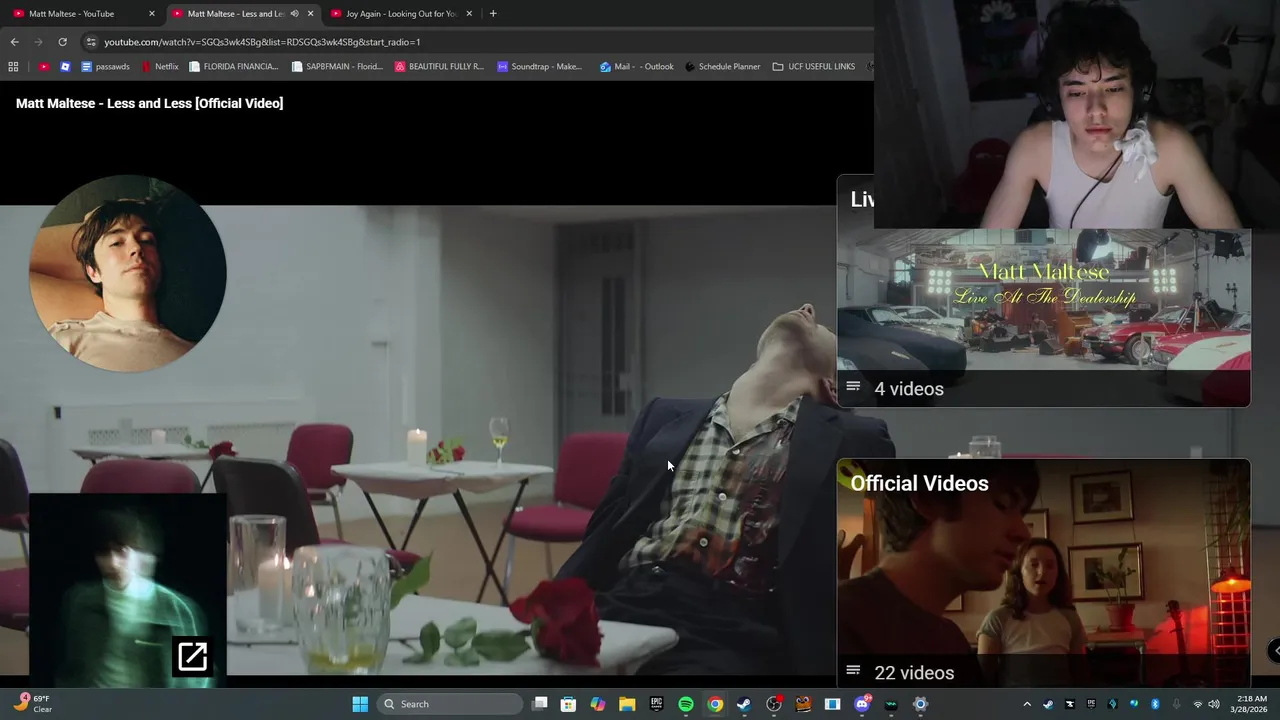This screenshot has height=720, width=1280.
Task: Click the taskbar Search box
Action: (450, 704)
